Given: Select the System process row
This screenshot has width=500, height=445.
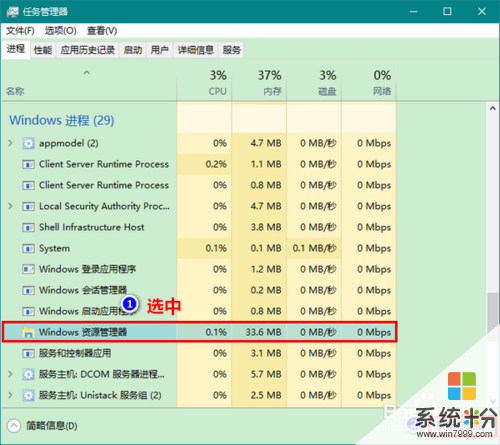Looking at the screenshot, I should 199,248.
